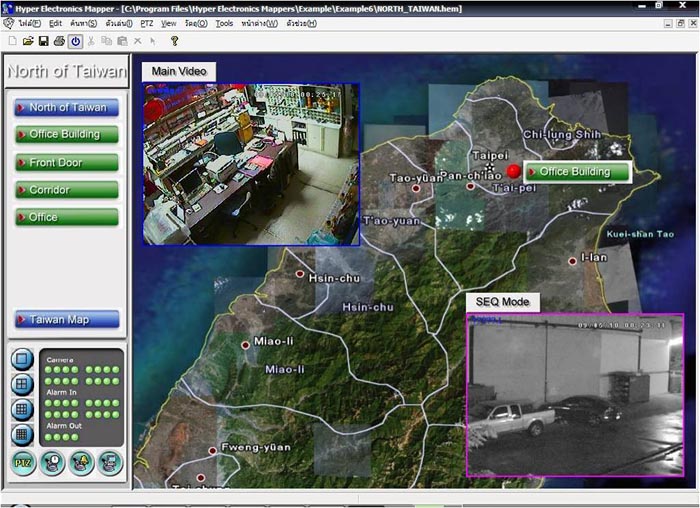700x508 pixels.
Task: Click the North of Taiwan title header
Action: 67,71
